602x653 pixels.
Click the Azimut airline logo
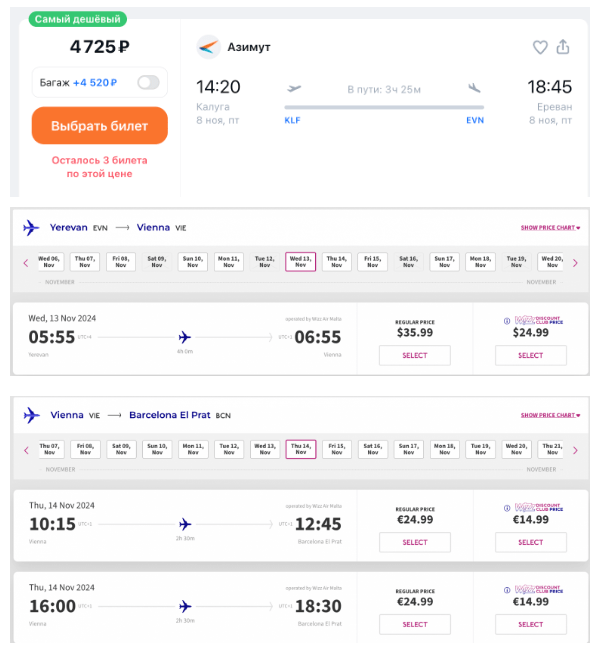208,47
